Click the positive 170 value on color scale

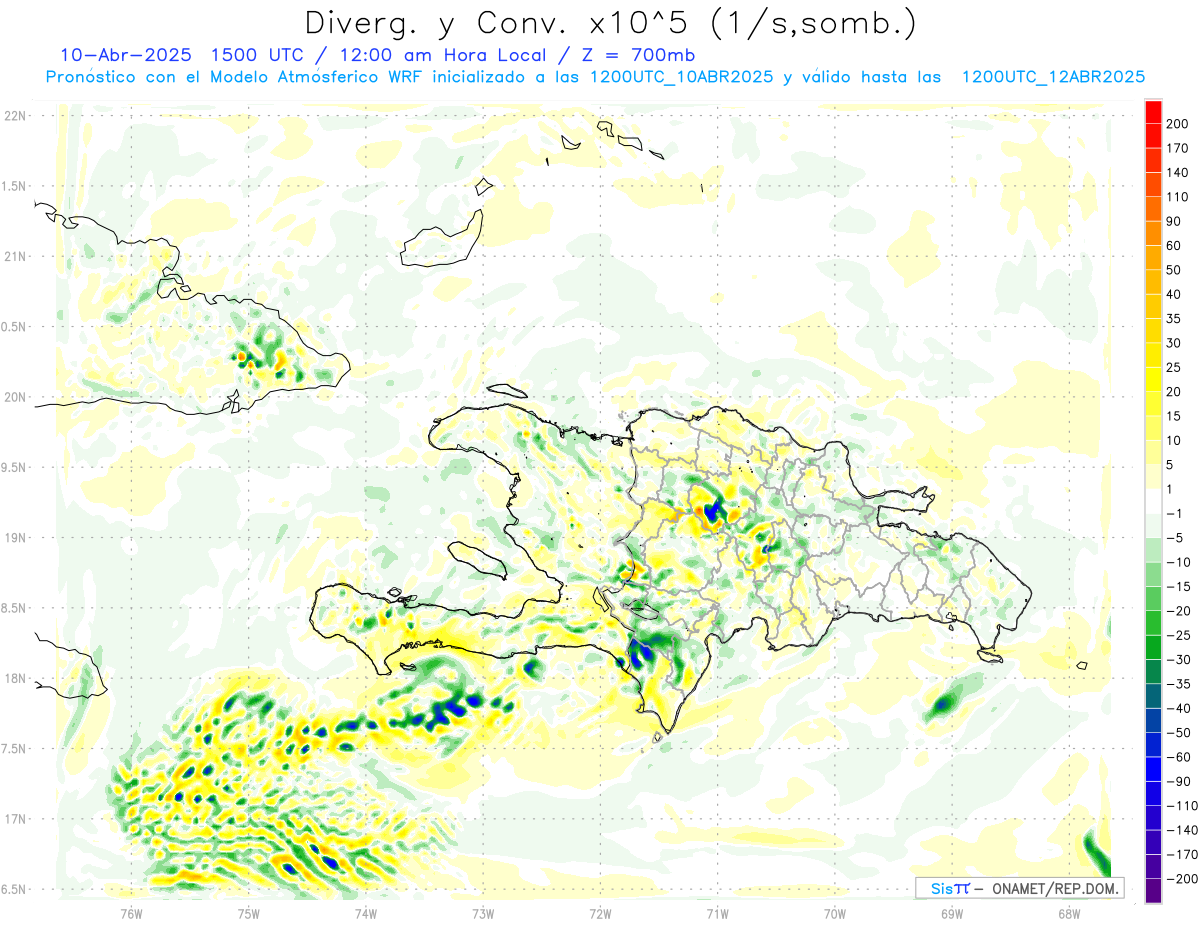coord(1178,148)
